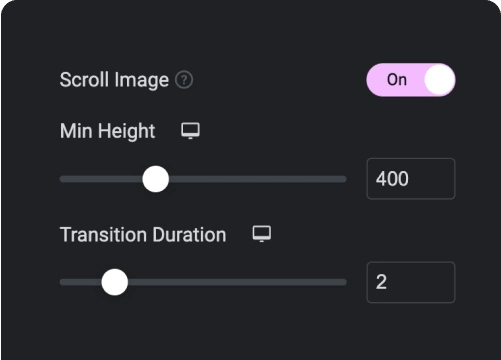Click the "On" text inside the pink switch

click(x=397, y=80)
